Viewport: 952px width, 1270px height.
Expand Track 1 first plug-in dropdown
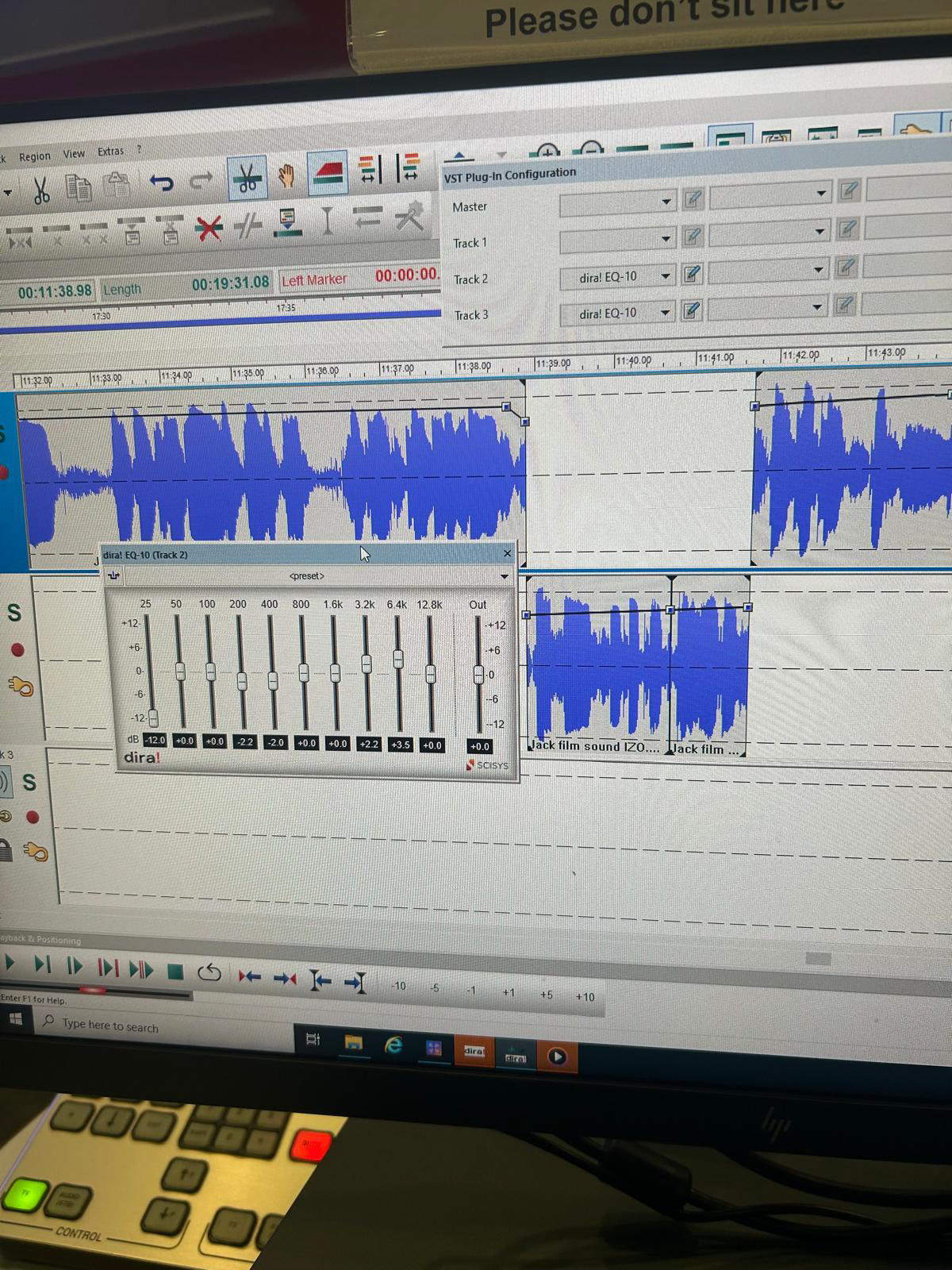666,238
